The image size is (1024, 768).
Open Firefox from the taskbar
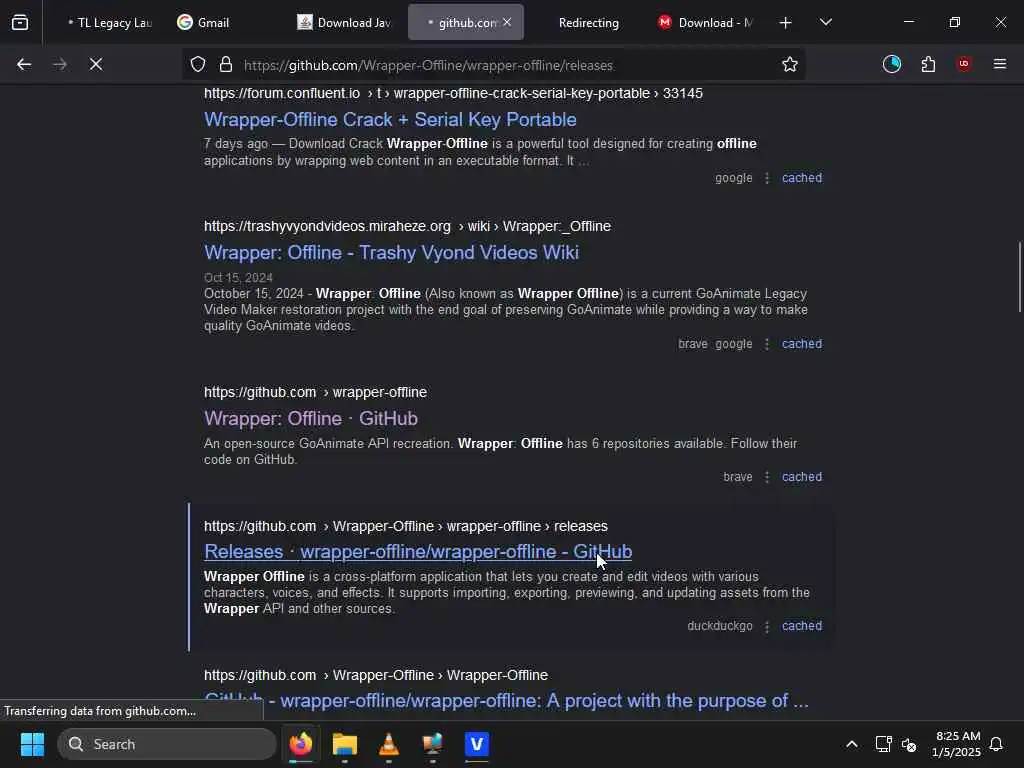click(300, 744)
